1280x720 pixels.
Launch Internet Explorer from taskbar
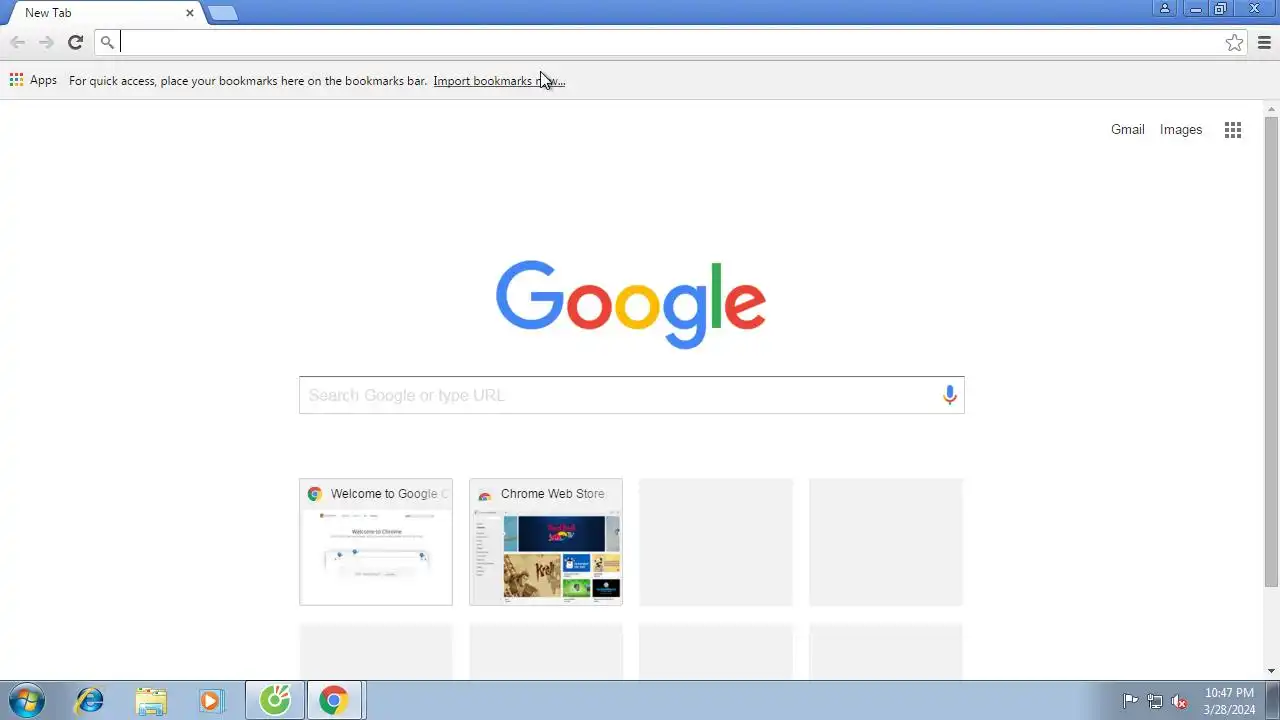point(90,700)
